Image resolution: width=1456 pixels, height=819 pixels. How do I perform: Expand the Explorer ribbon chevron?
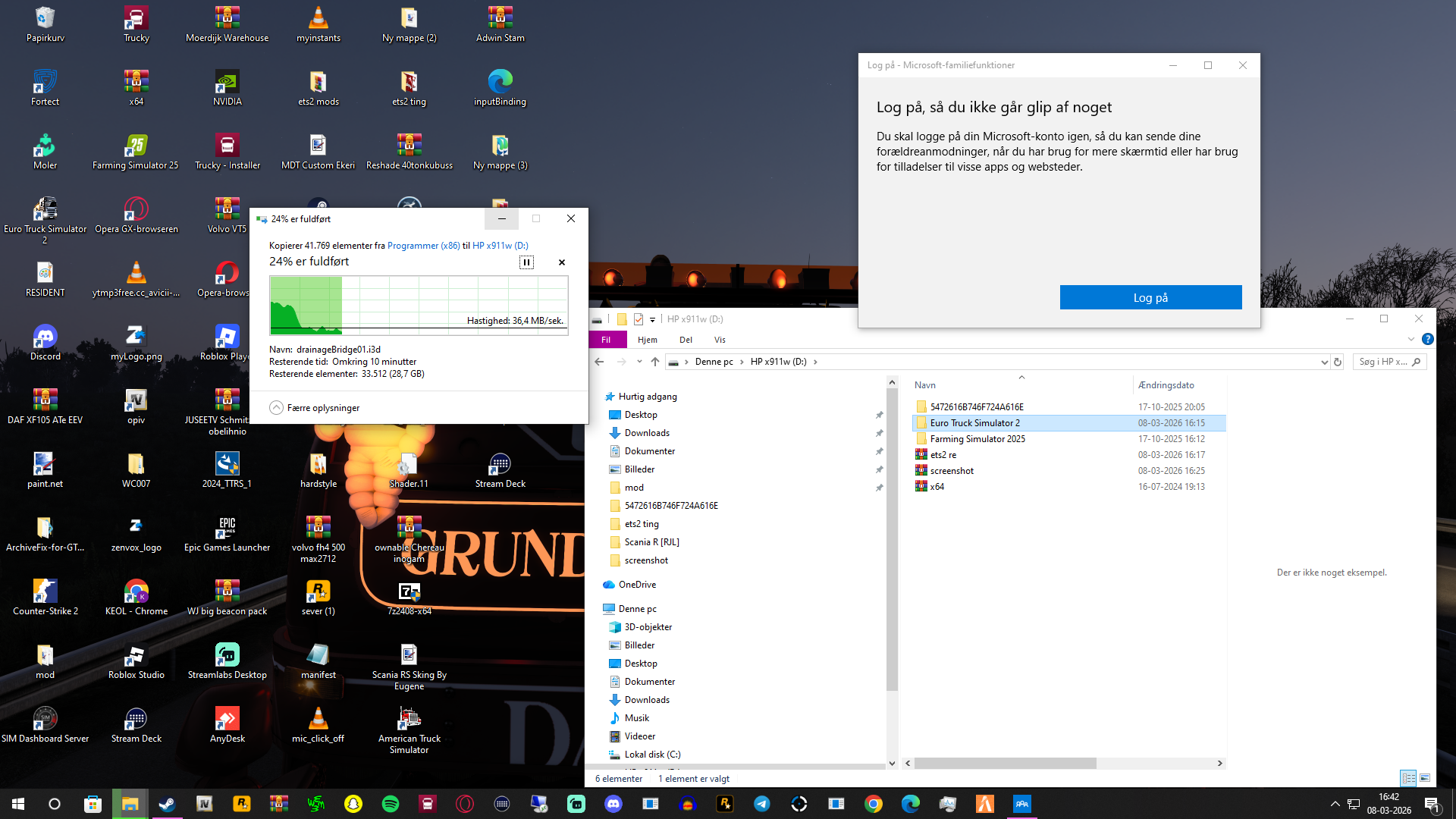tap(1410, 340)
